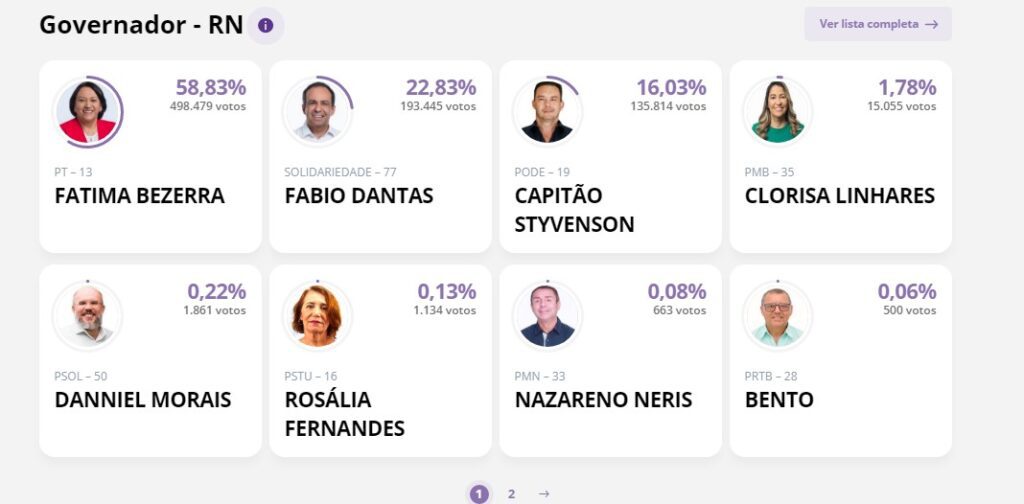
Task: Go to results page 2
Action: coord(511,494)
